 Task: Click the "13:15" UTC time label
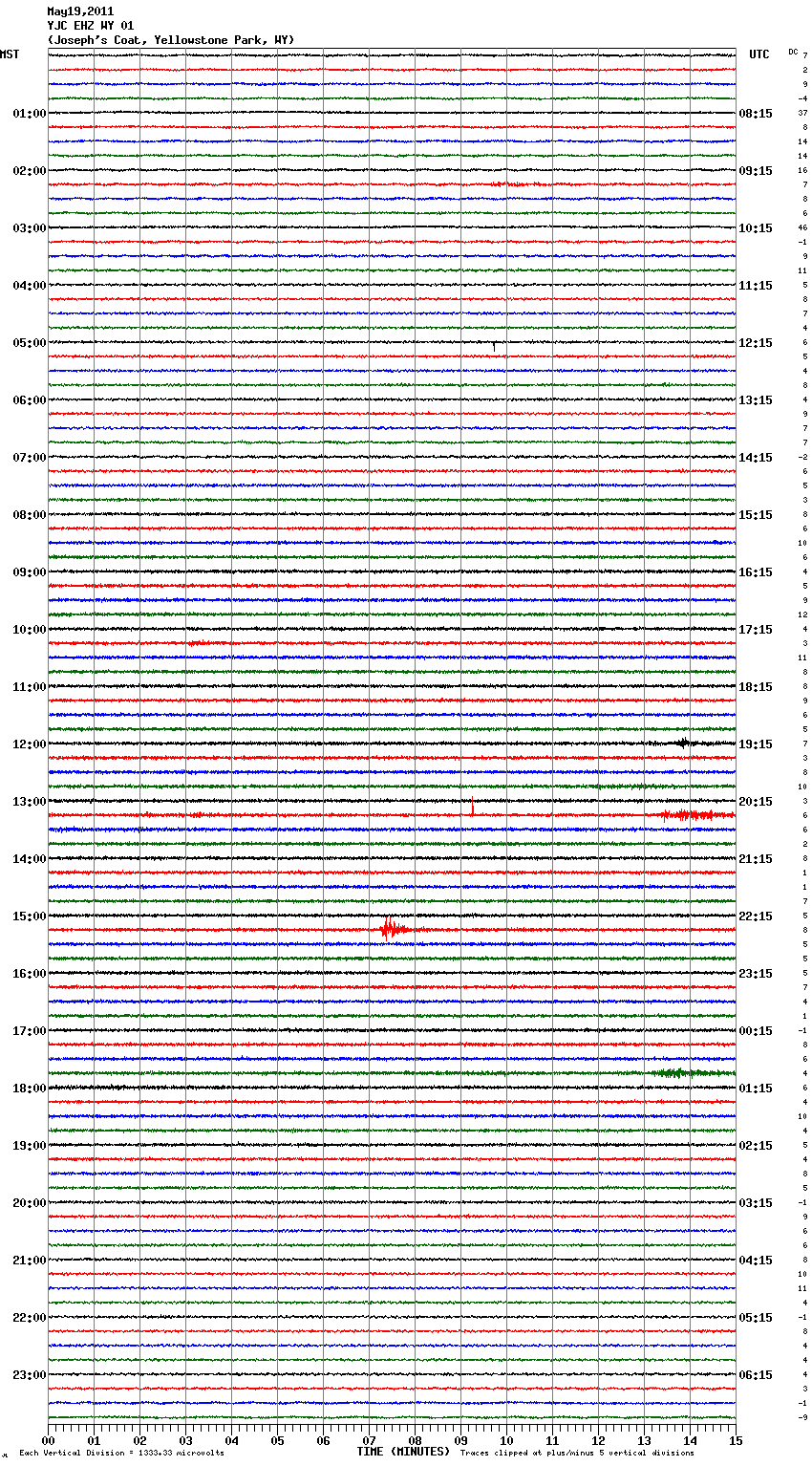tap(756, 400)
